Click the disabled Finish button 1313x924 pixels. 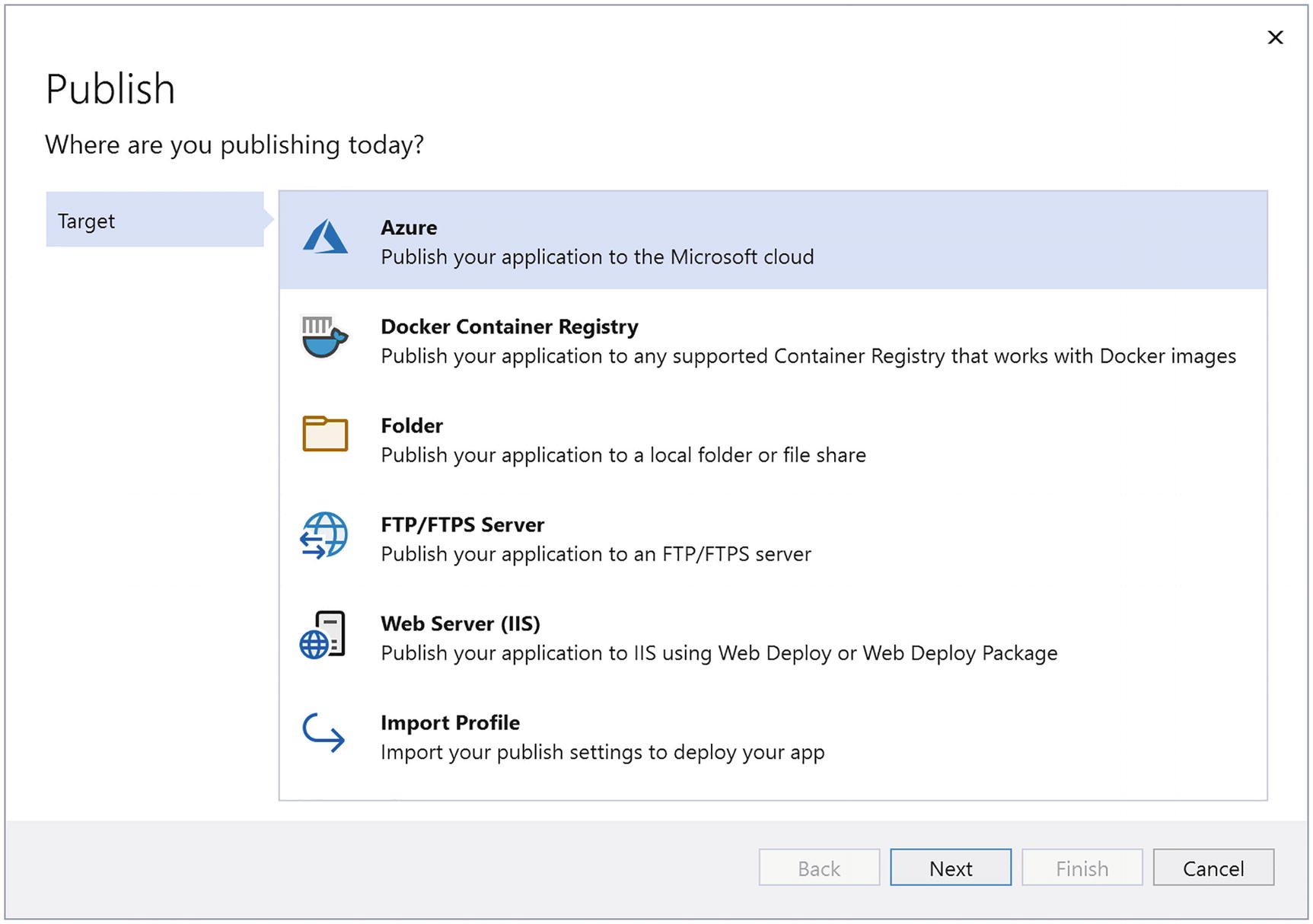pyautogui.click(x=1082, y=868)
